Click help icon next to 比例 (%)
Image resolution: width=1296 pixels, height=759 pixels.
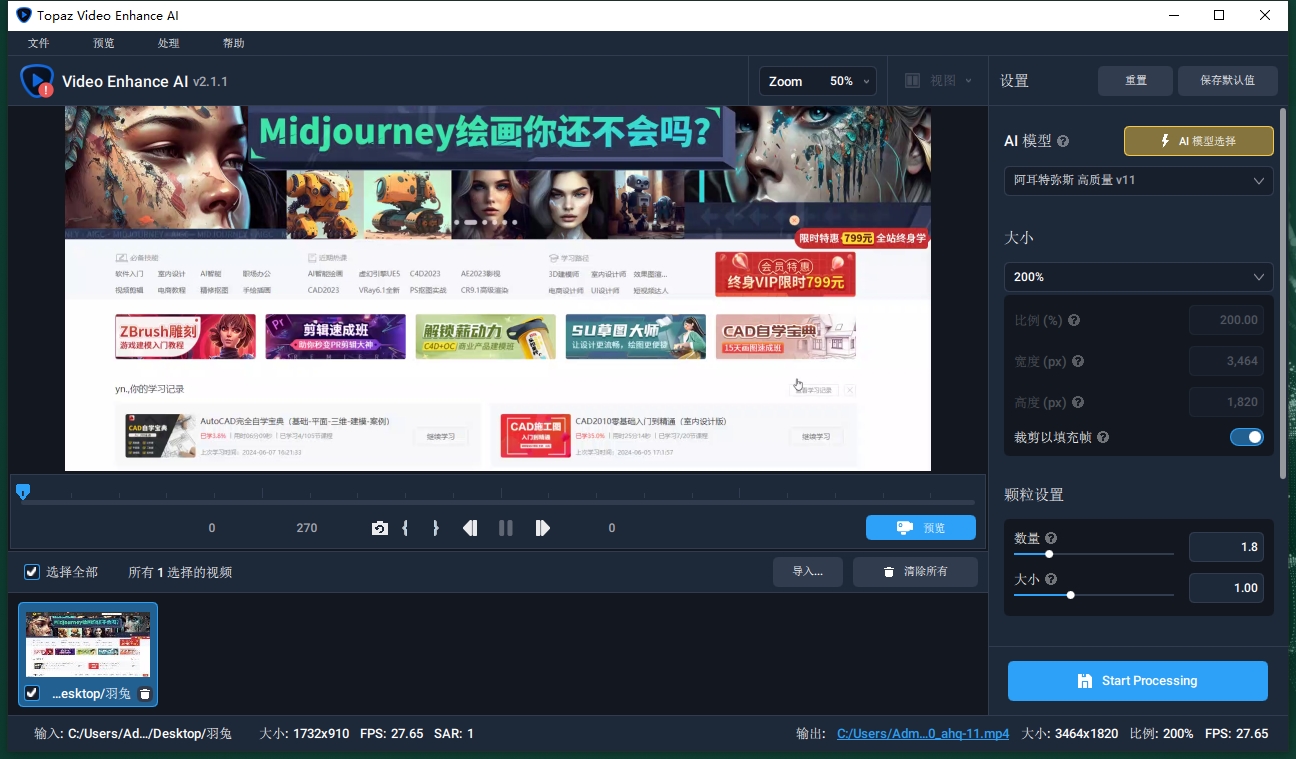tap(1074, 321)
